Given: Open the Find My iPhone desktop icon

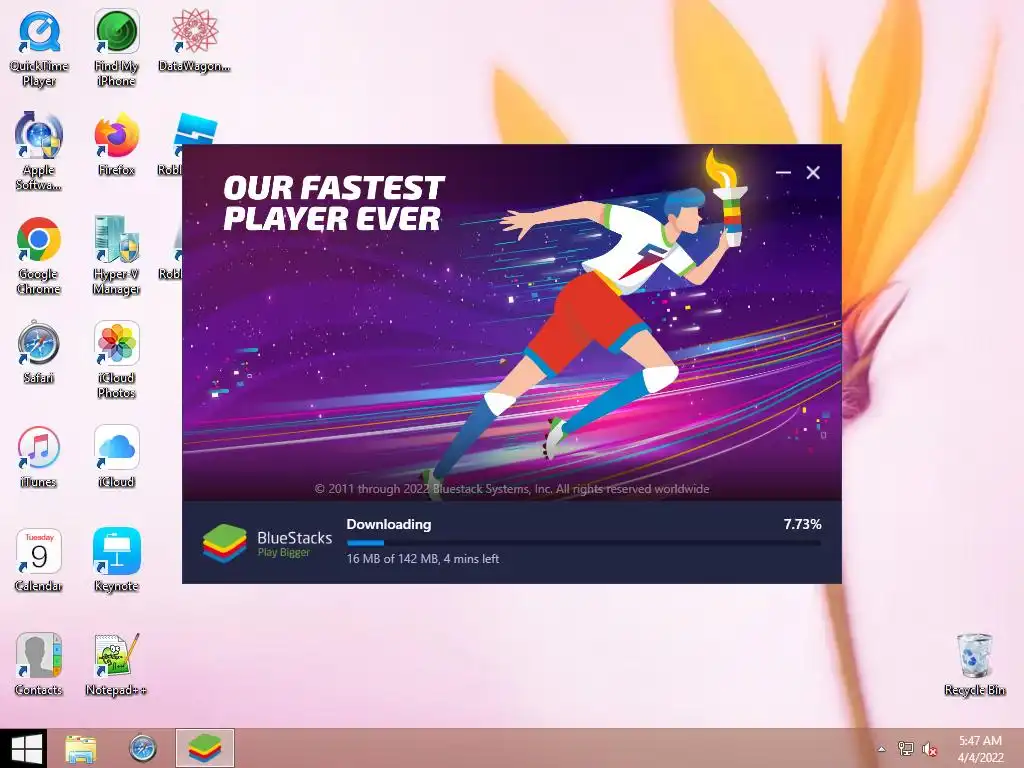Looking at the screenshot, I should click(116, 49).
